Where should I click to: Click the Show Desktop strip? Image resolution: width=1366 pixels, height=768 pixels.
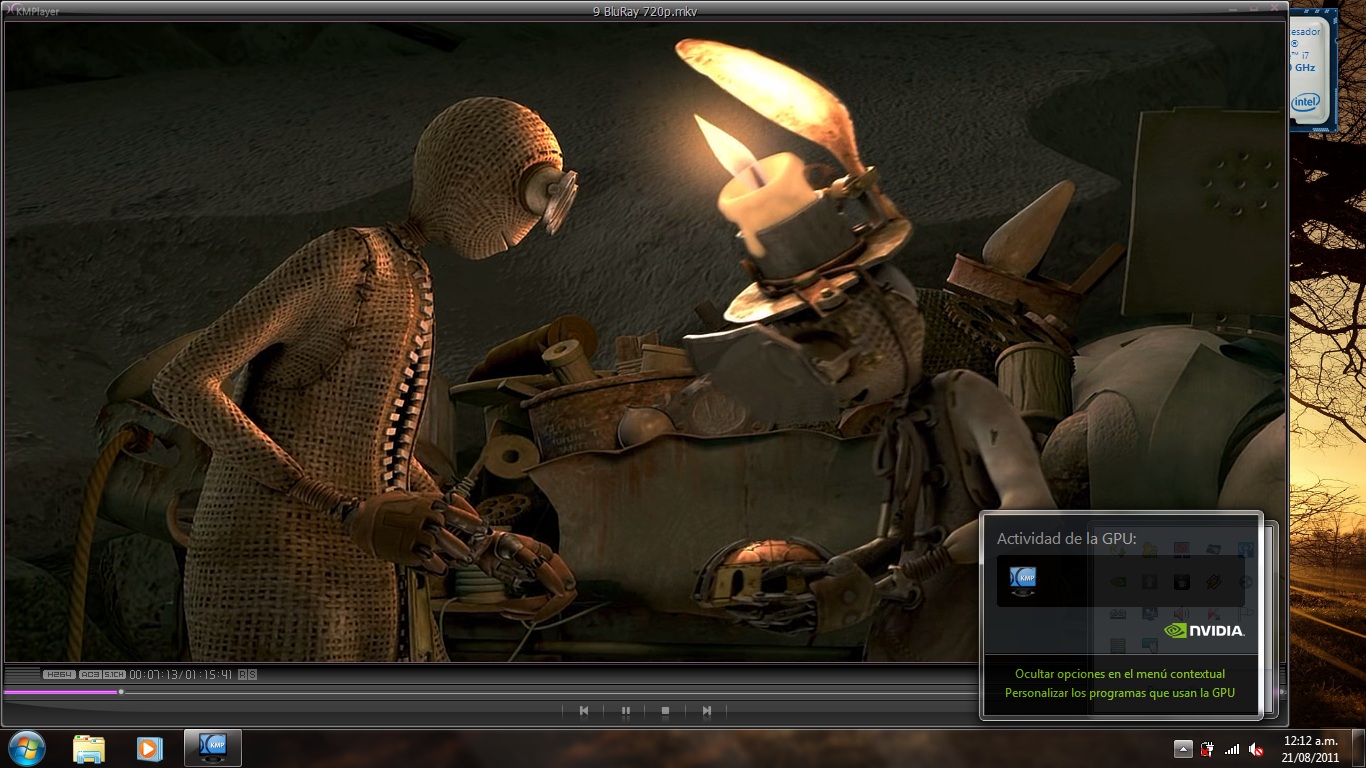click(1359, 749)
